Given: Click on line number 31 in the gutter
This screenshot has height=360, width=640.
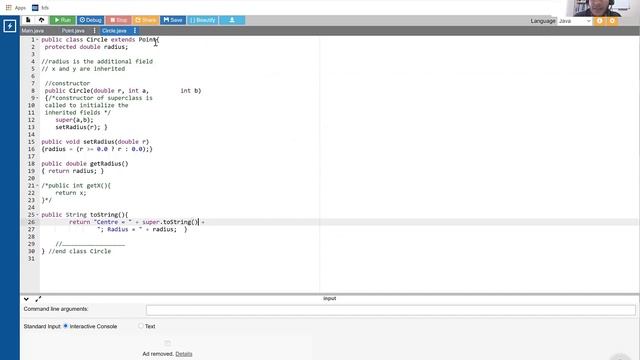Looking at the screenshot, I should pyautogui.click(x=31, y=259).
